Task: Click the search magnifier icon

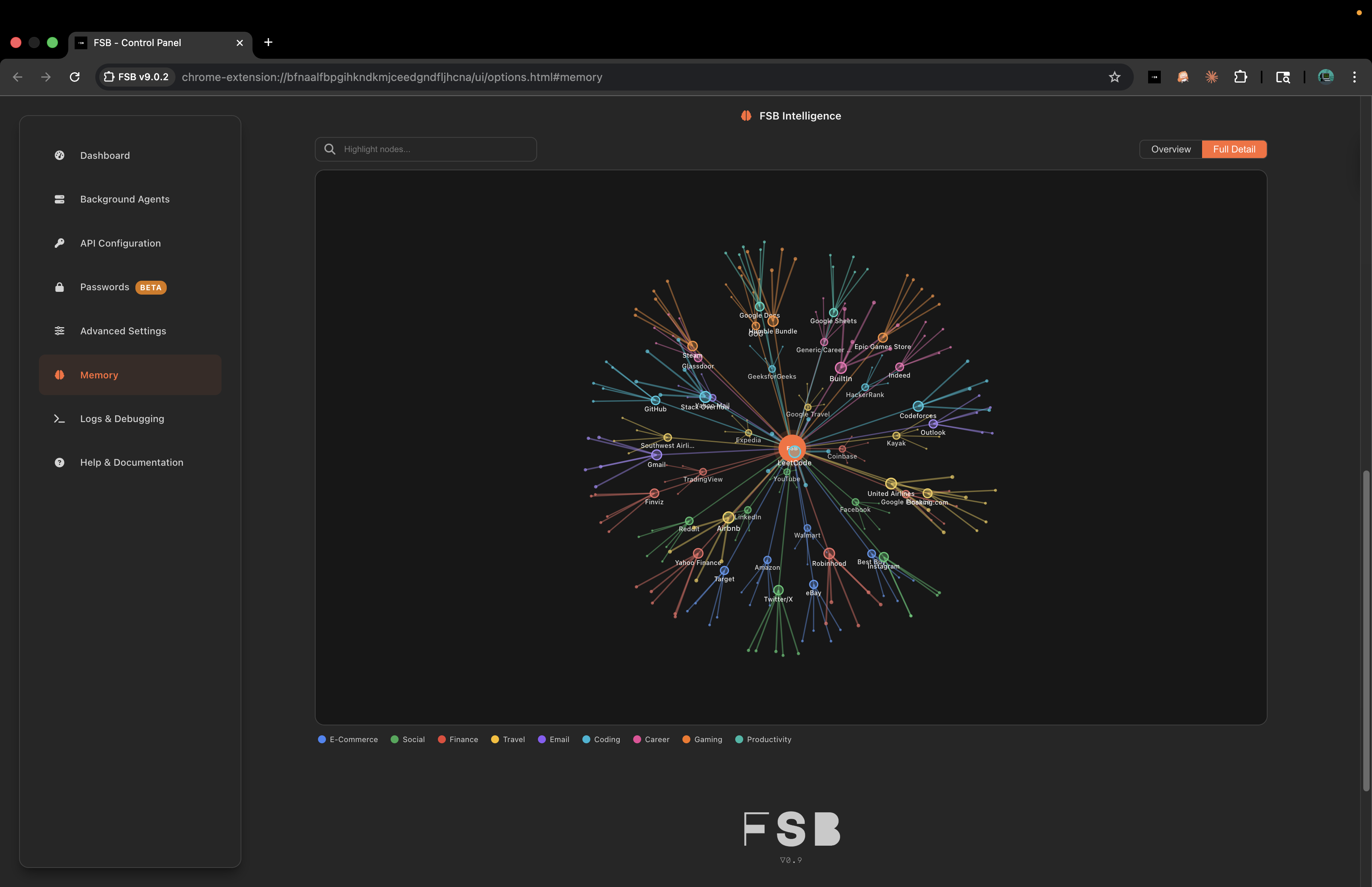Action: click(x=330, y=149)
